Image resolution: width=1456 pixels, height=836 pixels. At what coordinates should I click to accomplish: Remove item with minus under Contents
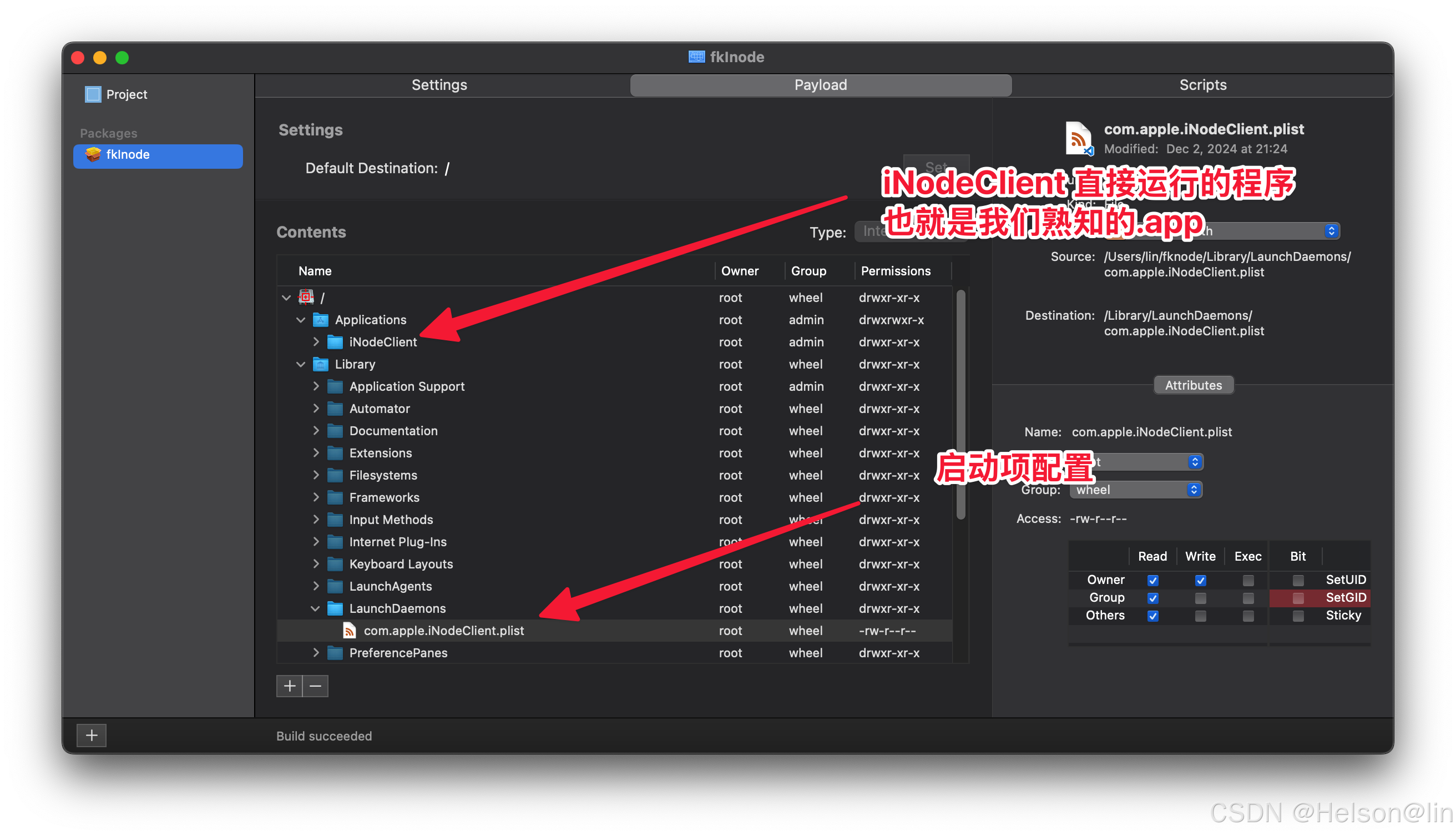click(315, 686)
